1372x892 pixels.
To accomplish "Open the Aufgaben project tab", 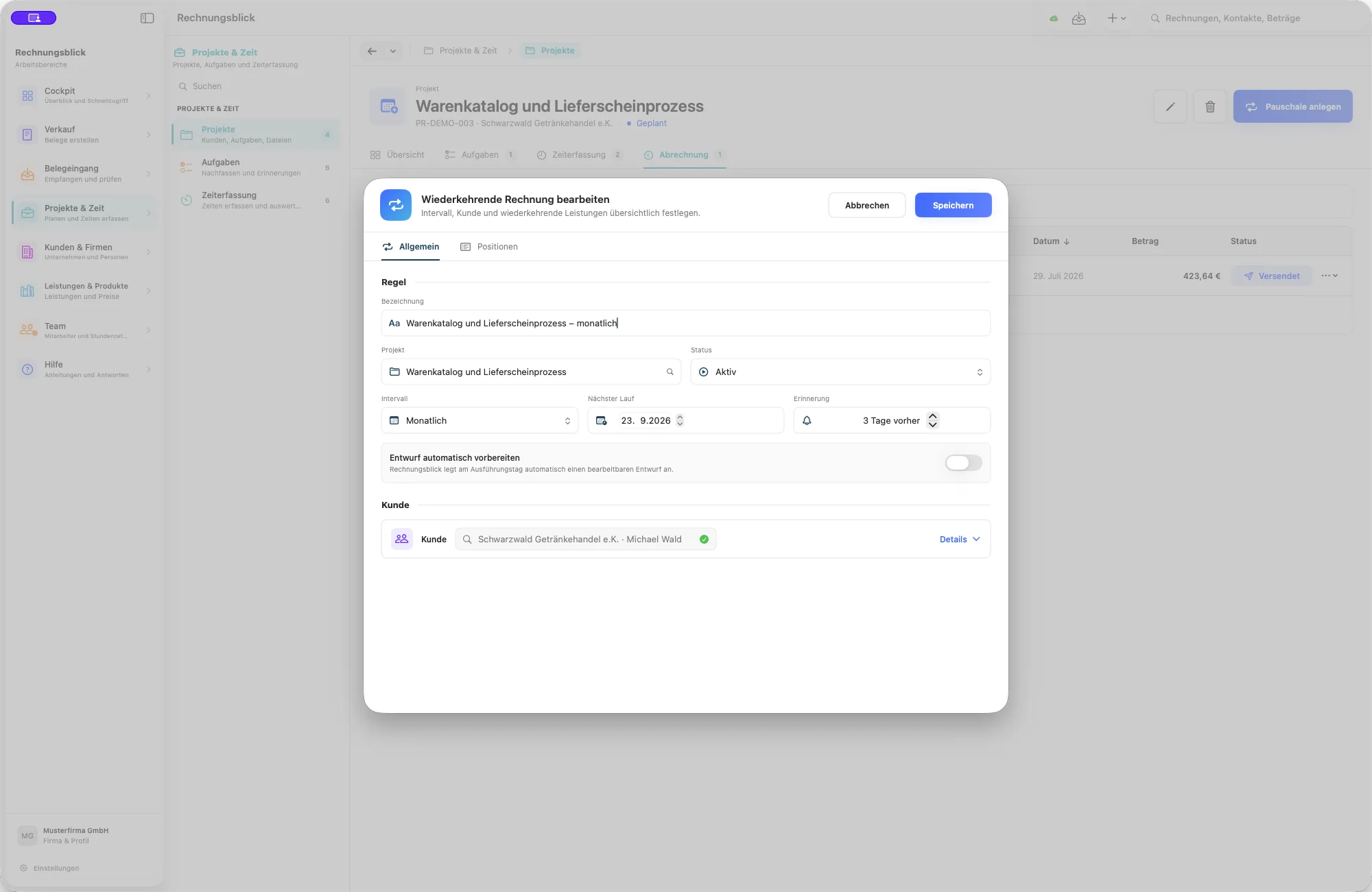I will (x=480, y=155).
